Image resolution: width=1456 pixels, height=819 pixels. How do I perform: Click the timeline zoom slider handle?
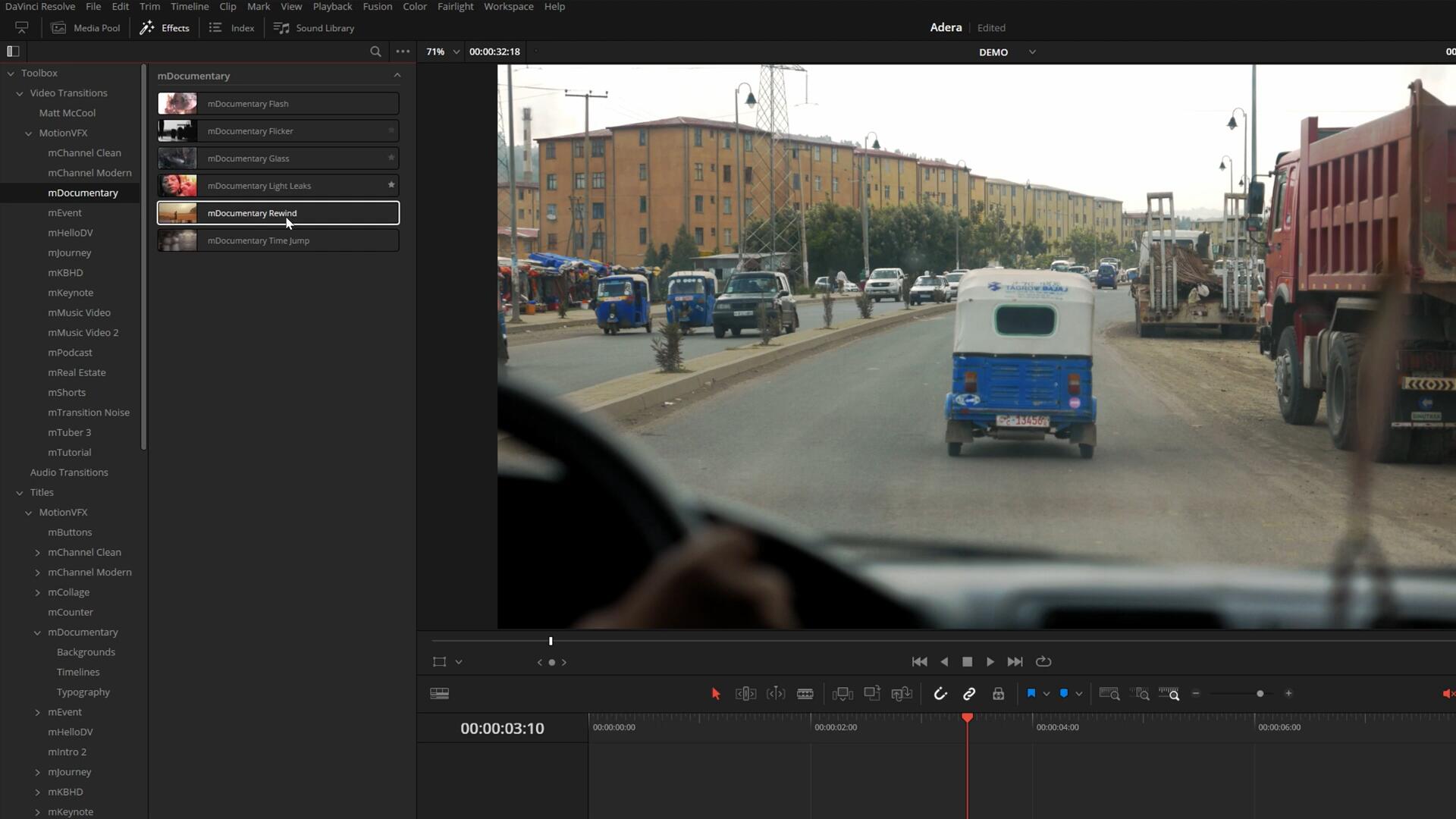coord(1260,694)
